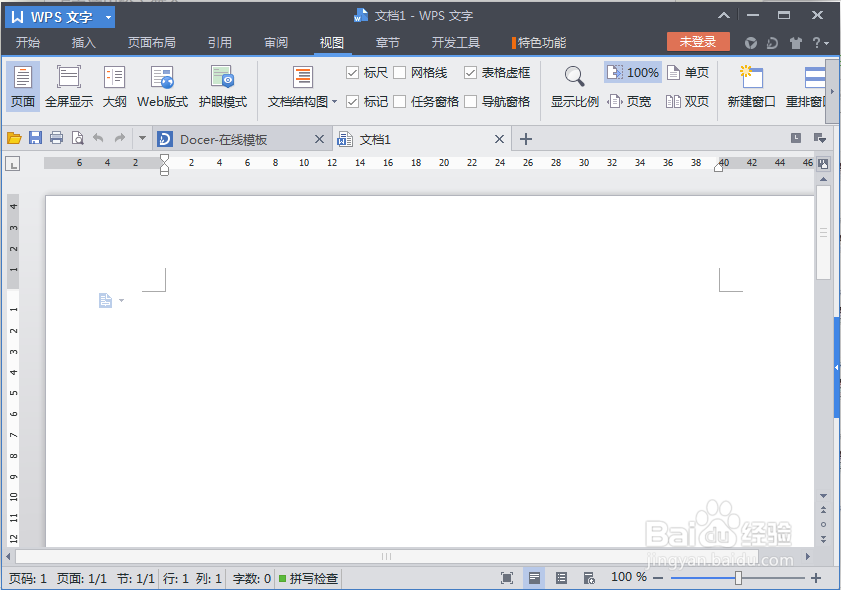
Task: Open the WPS 文字 application menu dropdown
Action: (x=108, y=17)
